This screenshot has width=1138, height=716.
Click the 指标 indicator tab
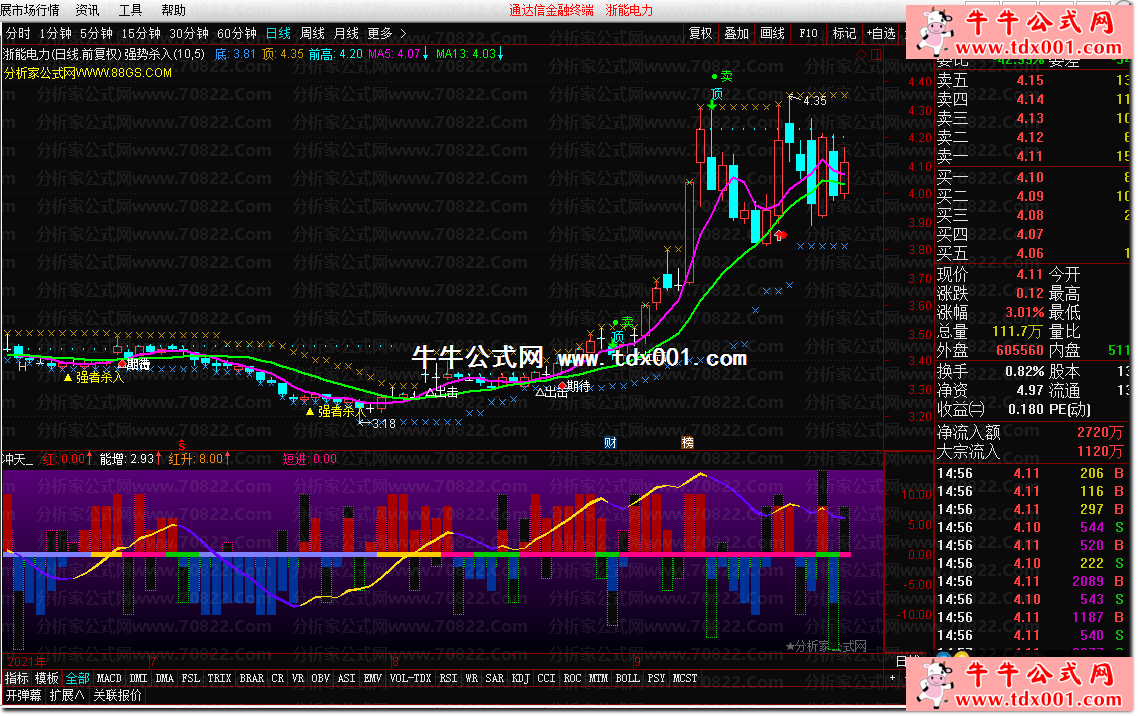[17, 678]
